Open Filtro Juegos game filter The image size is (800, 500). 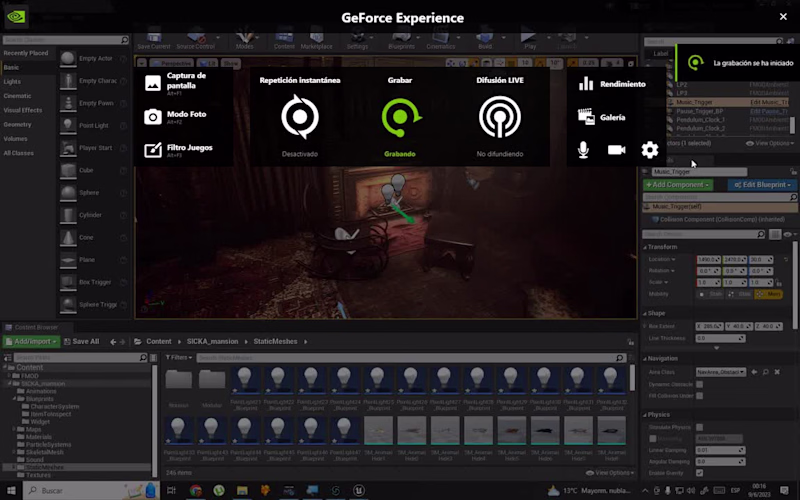178,150
